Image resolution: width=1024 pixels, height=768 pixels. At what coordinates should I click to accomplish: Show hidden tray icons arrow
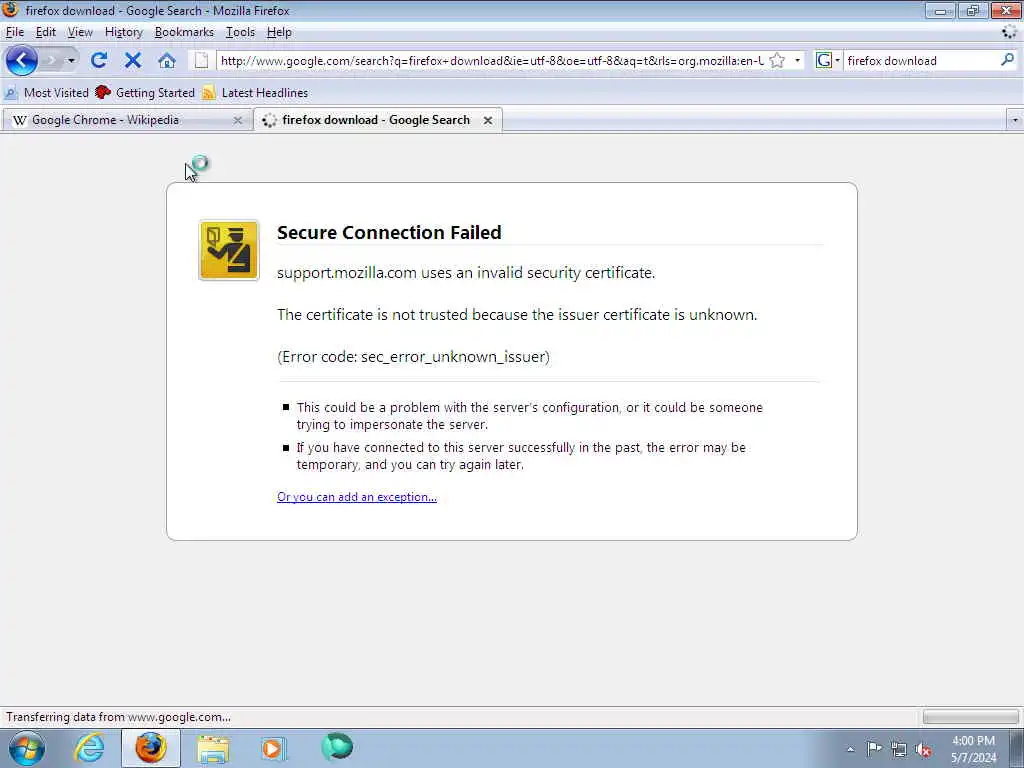[850, 749]
